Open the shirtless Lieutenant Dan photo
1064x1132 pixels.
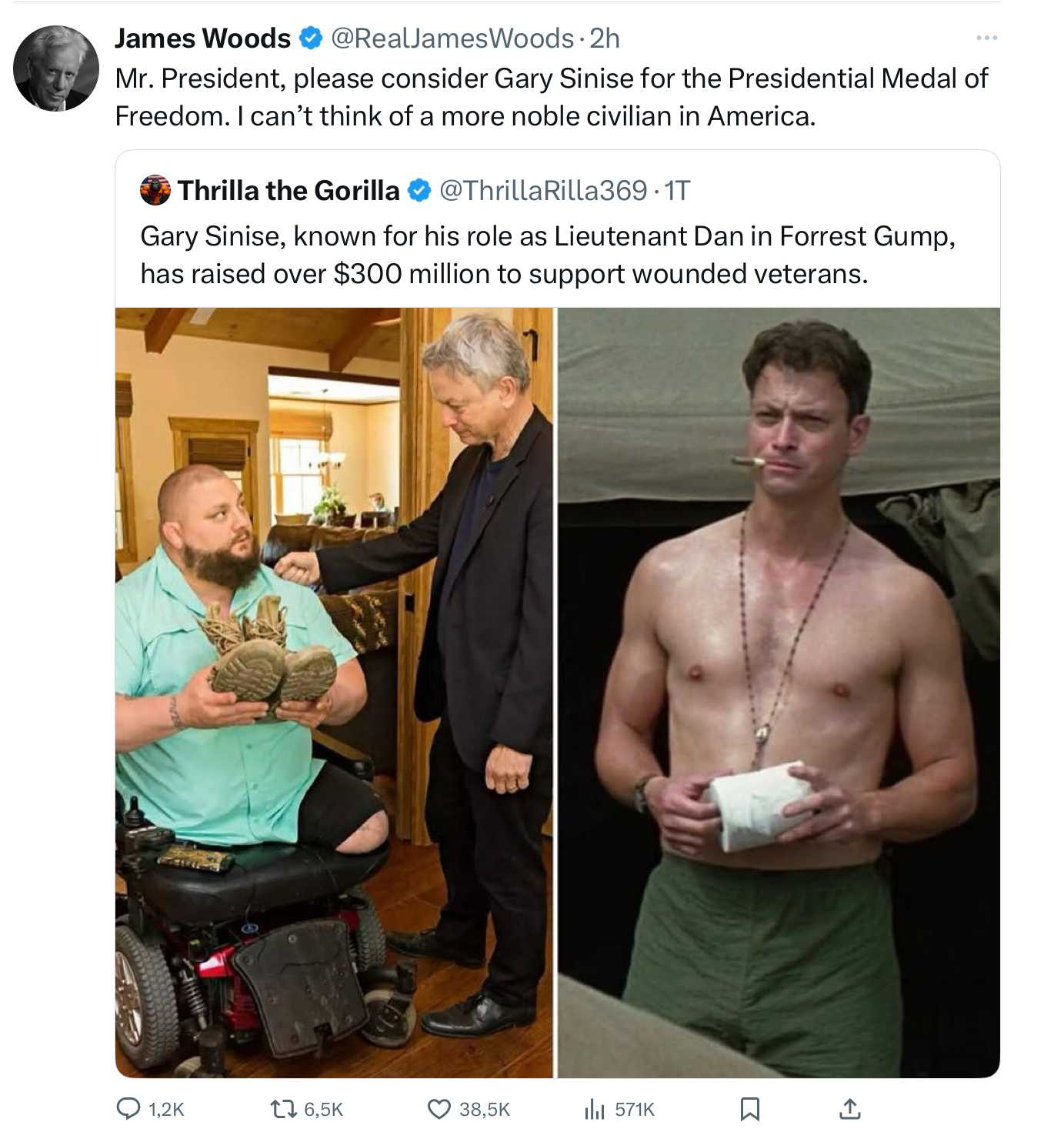tap(779, 693)
